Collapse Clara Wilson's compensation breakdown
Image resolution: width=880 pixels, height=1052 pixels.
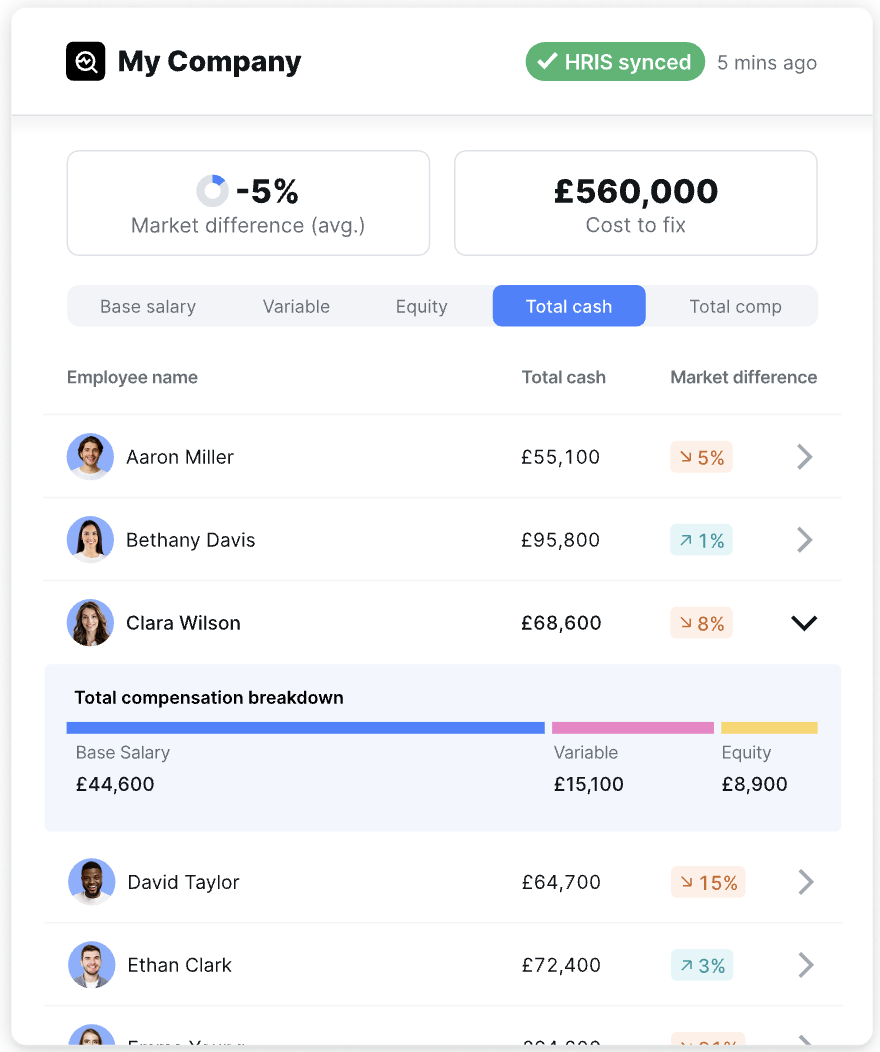(x=804, y=623)
